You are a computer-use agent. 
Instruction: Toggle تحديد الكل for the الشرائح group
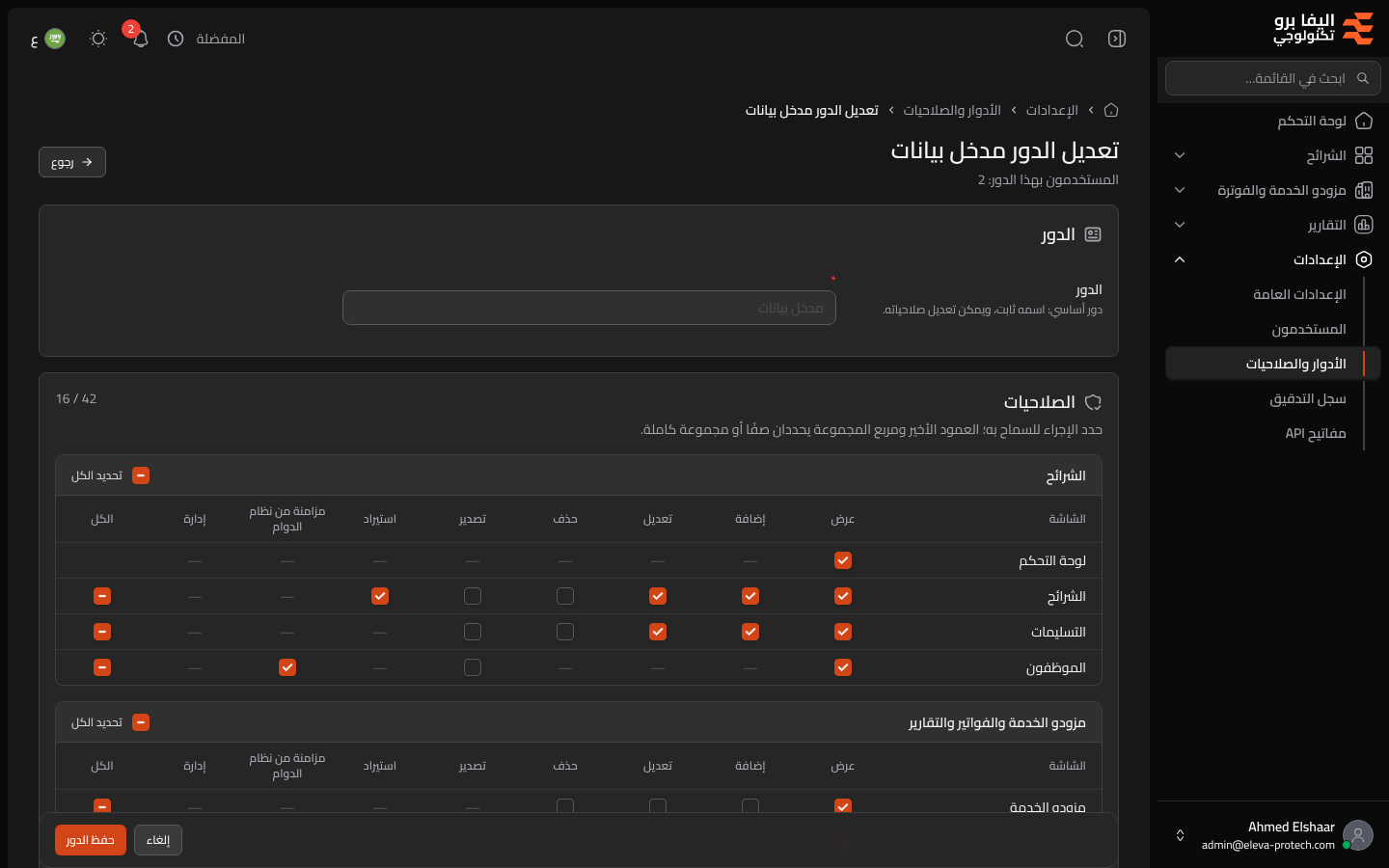pyautogui.click(x=141, y=475)
